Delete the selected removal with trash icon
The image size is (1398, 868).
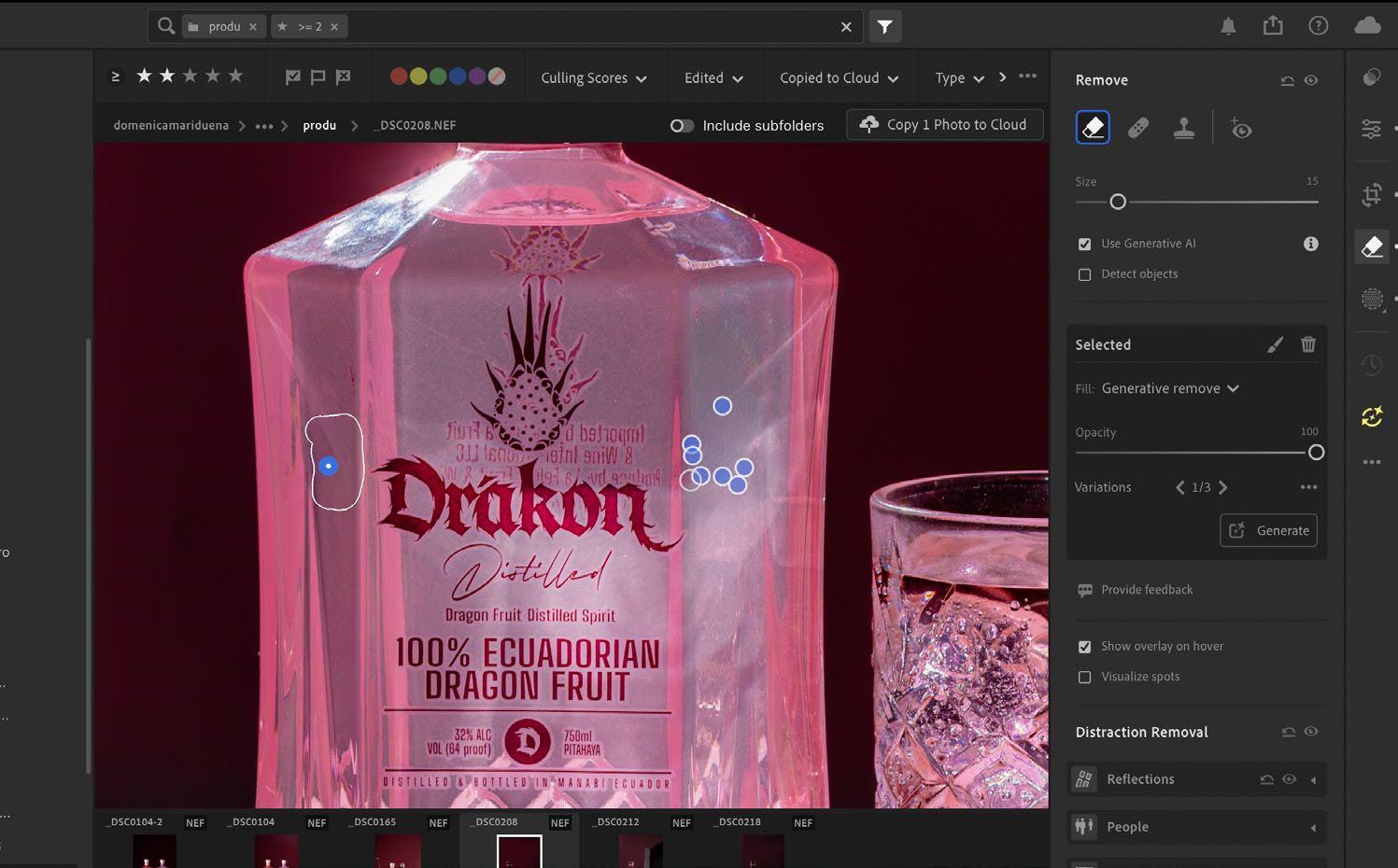pyautogui.click(x=1308, y=344)
